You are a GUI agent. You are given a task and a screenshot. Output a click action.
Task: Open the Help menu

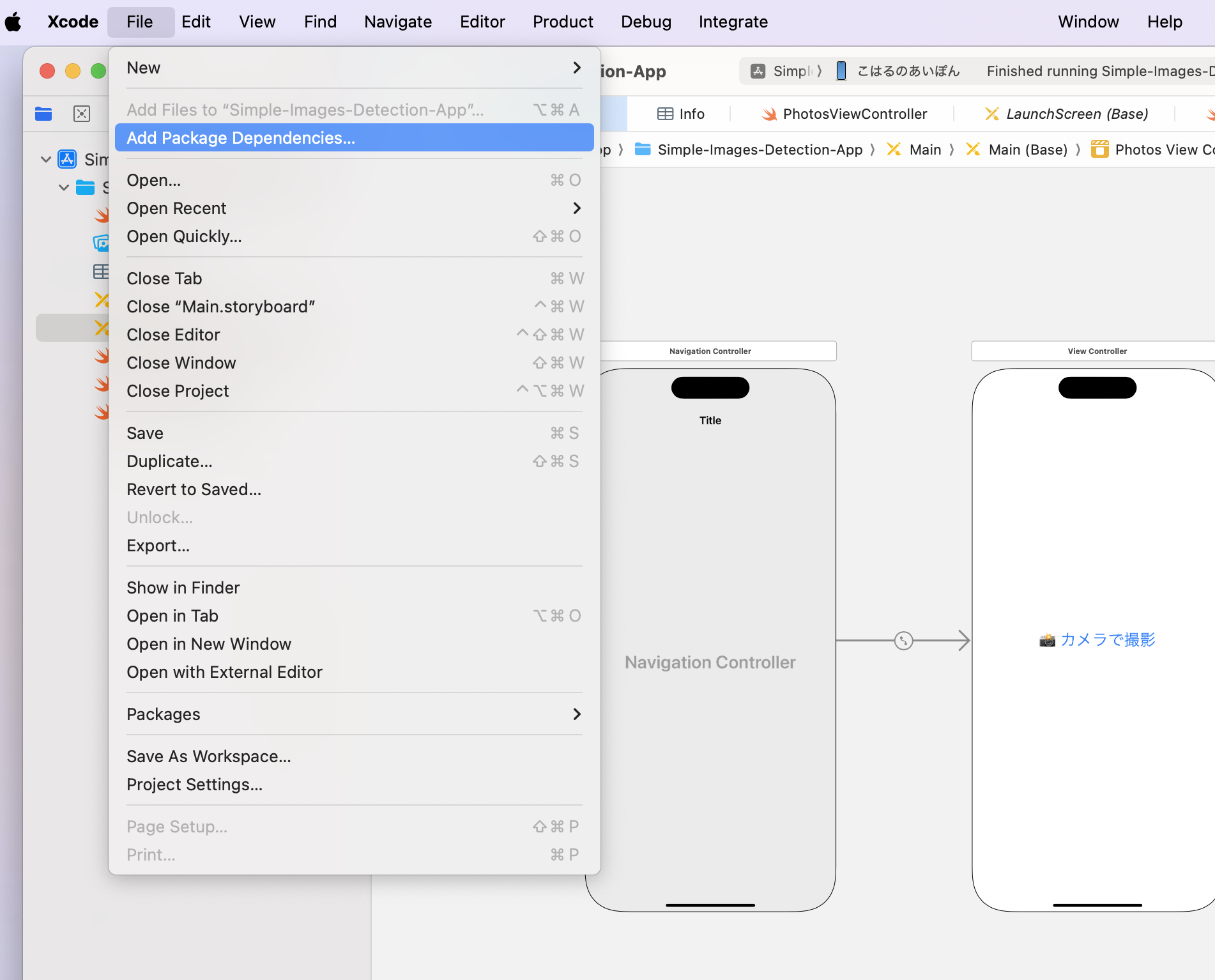pyautogui.click(x=1165, y=22)
